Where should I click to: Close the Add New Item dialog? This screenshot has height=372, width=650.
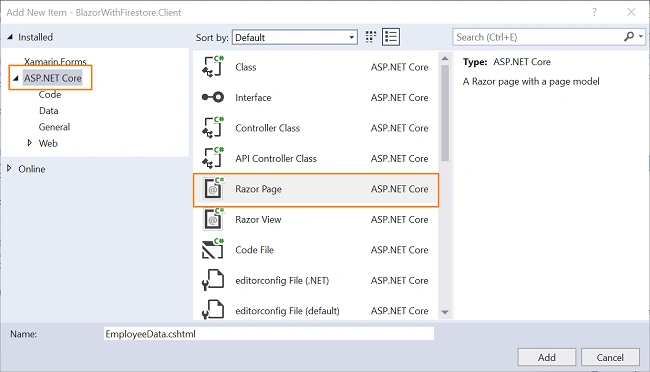click(631, 12)
